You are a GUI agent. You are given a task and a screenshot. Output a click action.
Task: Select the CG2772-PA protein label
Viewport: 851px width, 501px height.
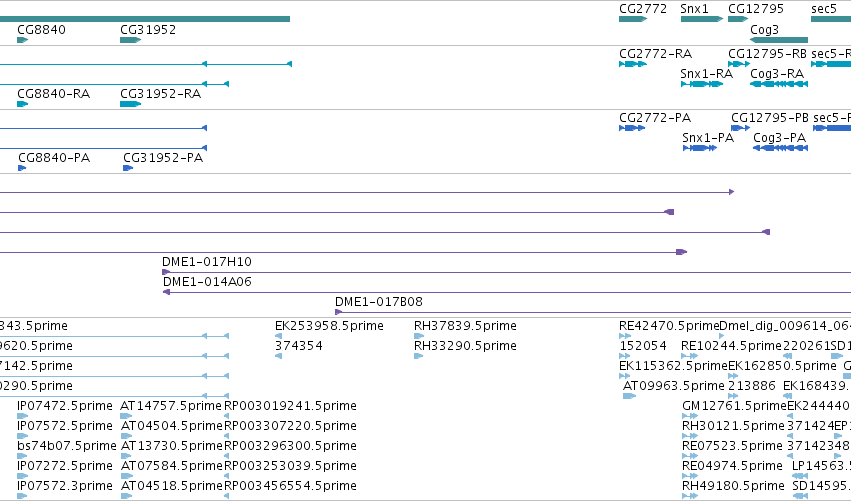(x=655, y=118)
